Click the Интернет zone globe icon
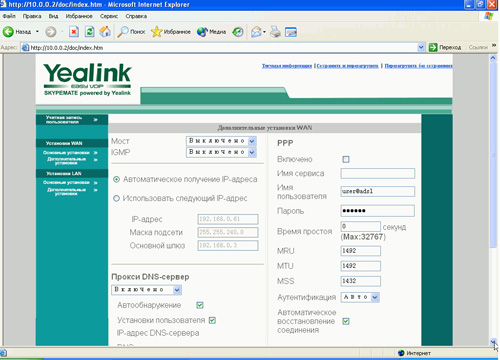Viewport: 500px width, 360px height. coord(401,353)
